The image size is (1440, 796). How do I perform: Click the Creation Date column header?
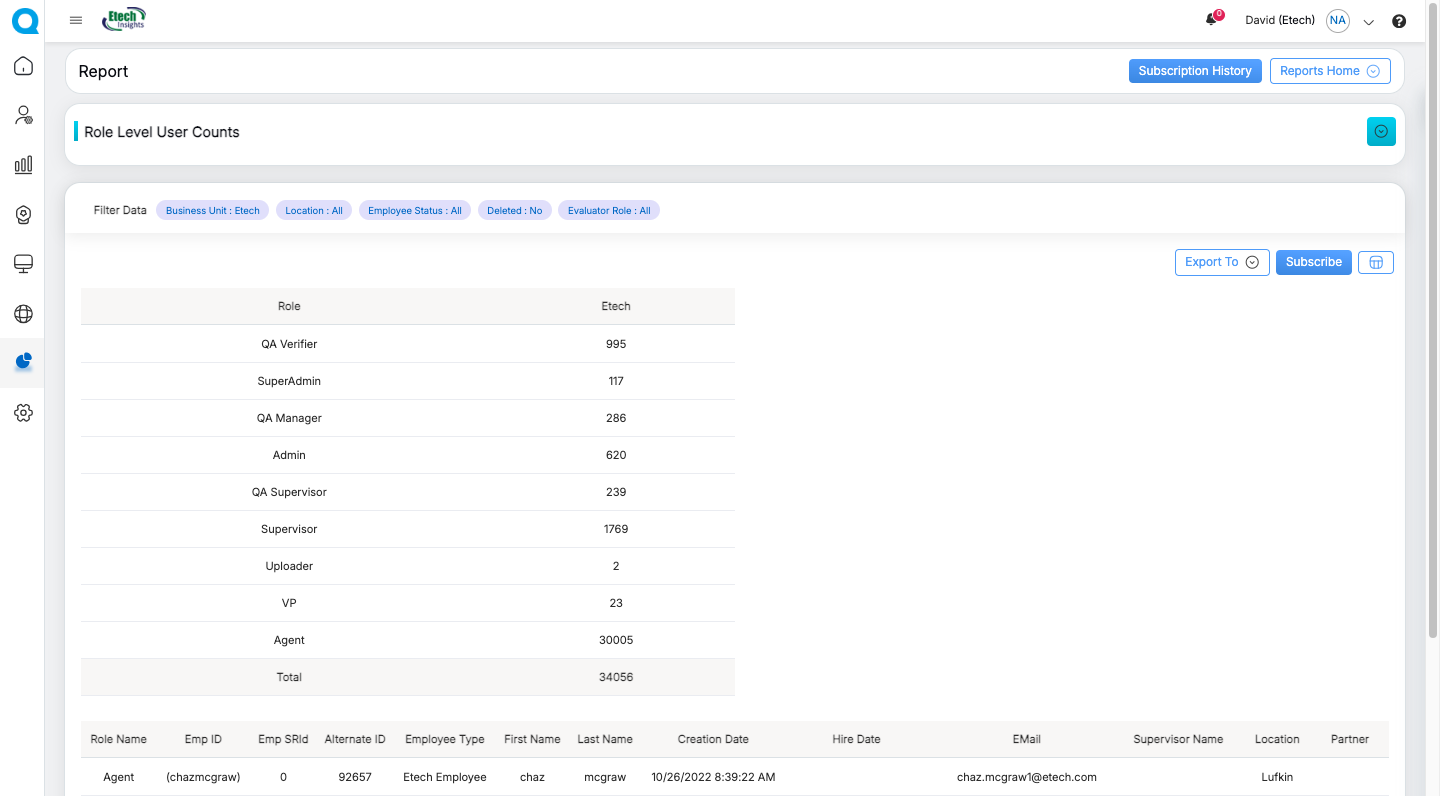[x=713, y=739]
